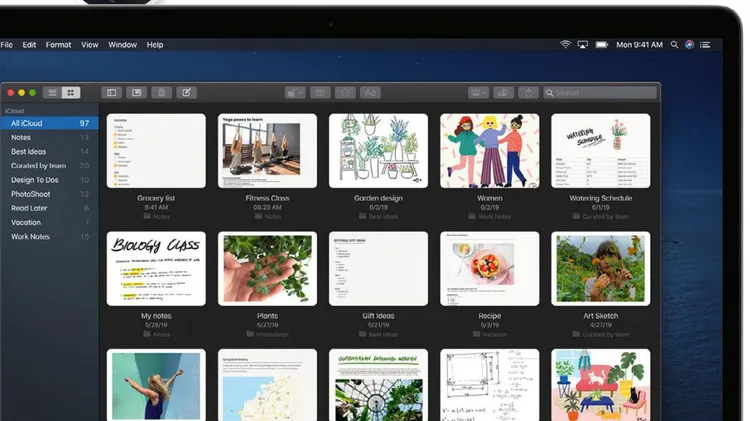Open the Format menu
The height and width of the screenshot is (421, 750).
coord(58,44)
